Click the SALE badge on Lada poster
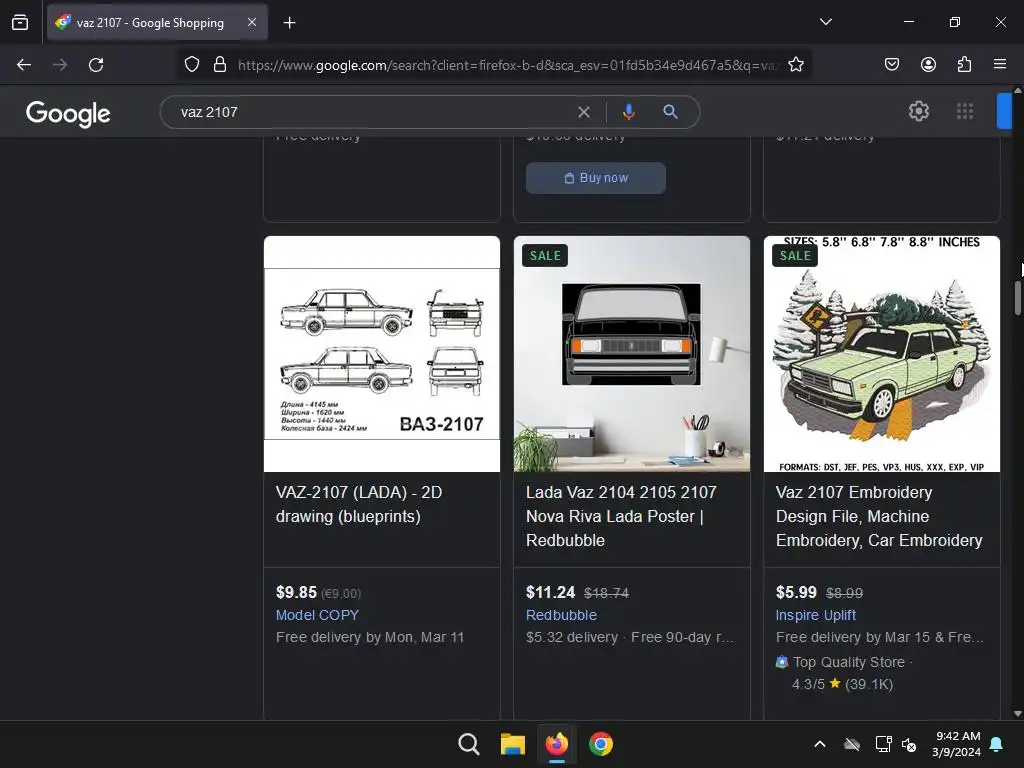Screen dimensions: 1024x768 click(545, 255)
